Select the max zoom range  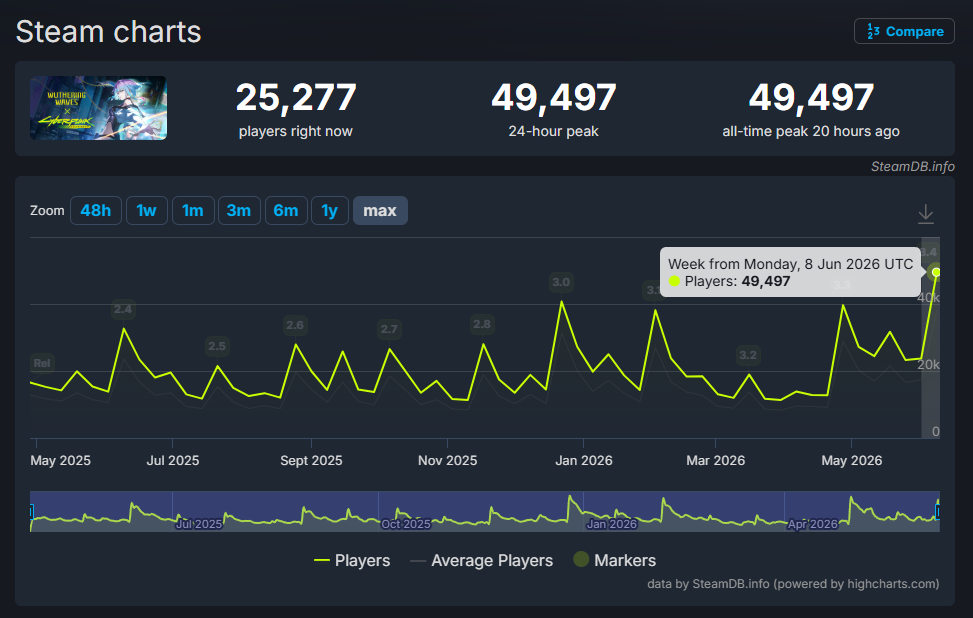(x=380, y=210)
